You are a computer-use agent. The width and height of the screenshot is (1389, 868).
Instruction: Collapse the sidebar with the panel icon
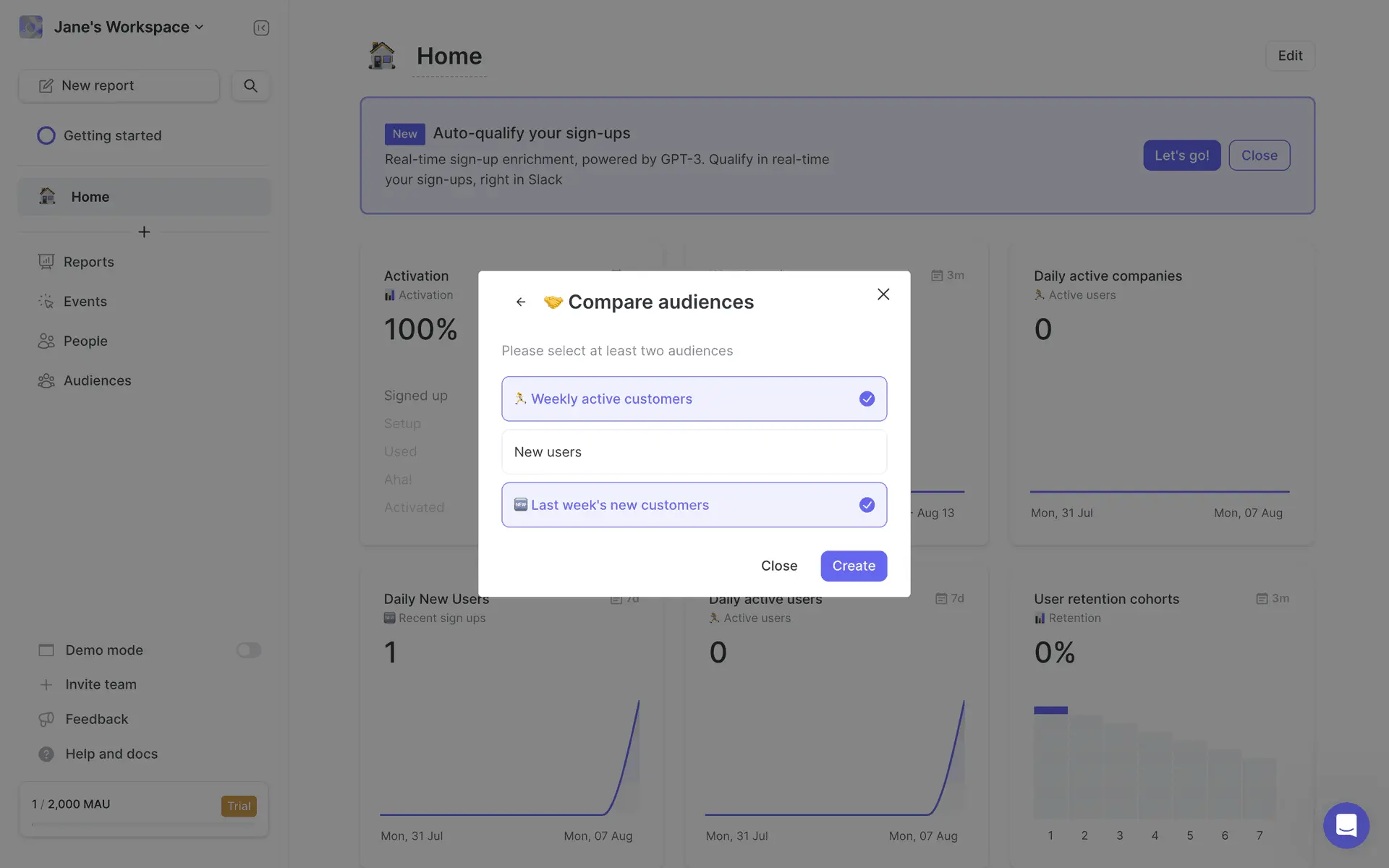(261, 27)
